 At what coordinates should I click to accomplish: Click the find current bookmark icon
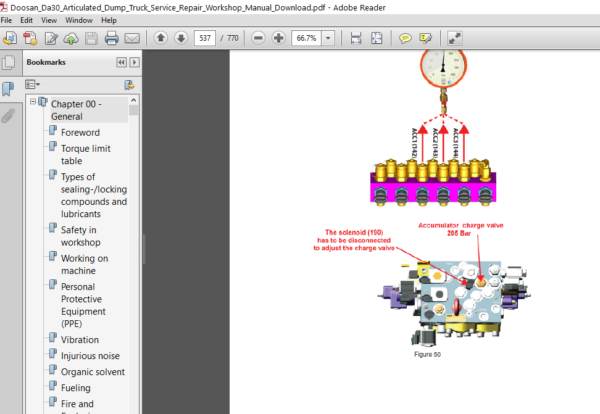point(129,85)
